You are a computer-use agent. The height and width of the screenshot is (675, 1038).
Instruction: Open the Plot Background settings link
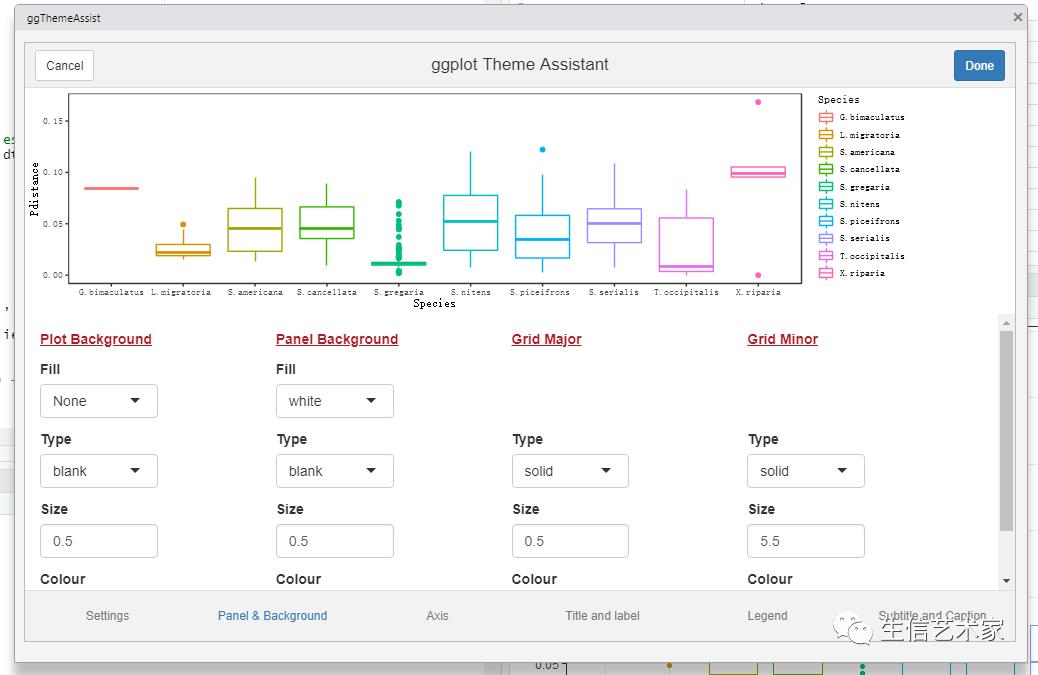click(95, 339)
